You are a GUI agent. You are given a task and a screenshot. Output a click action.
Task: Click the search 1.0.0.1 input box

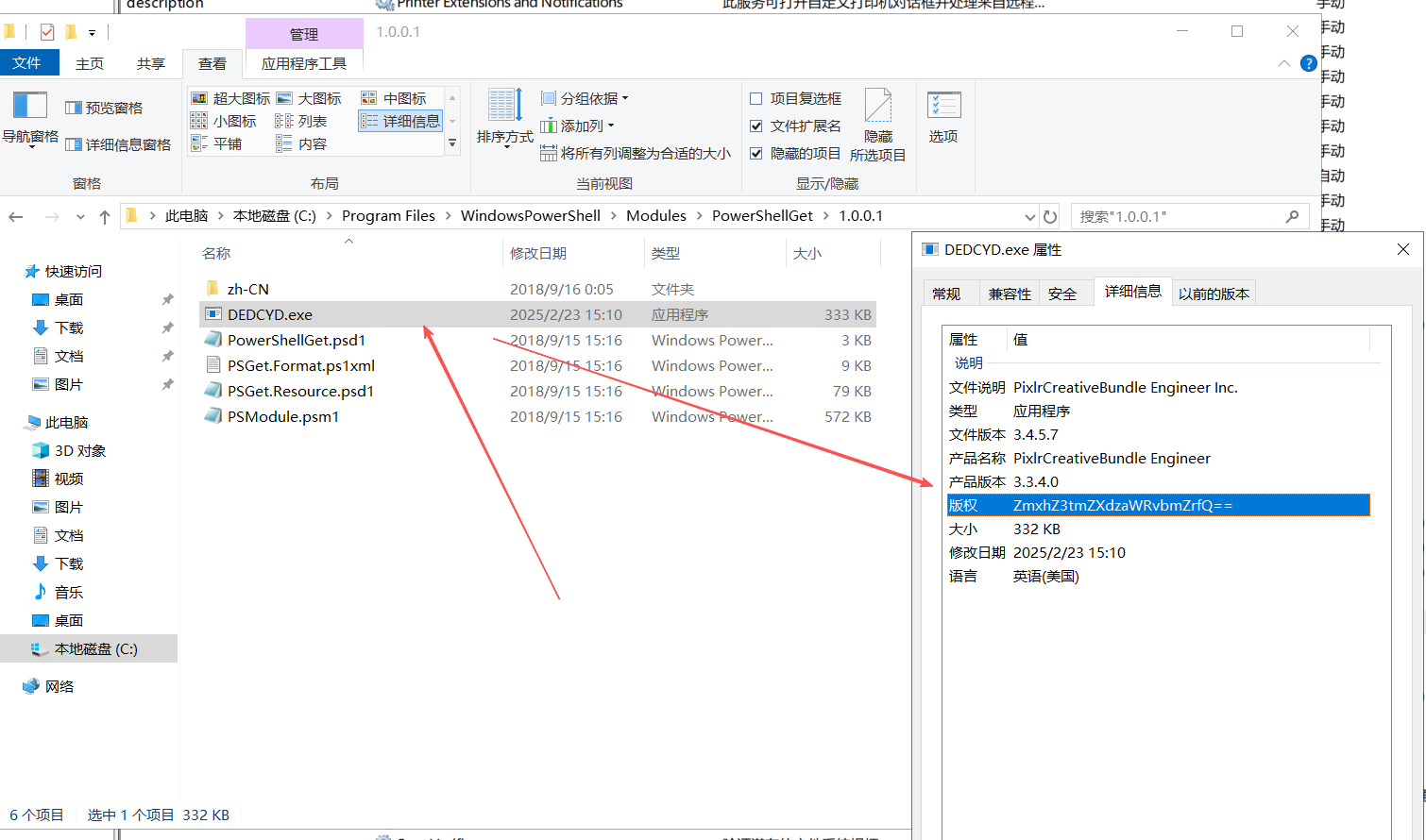coord(1190,216)
